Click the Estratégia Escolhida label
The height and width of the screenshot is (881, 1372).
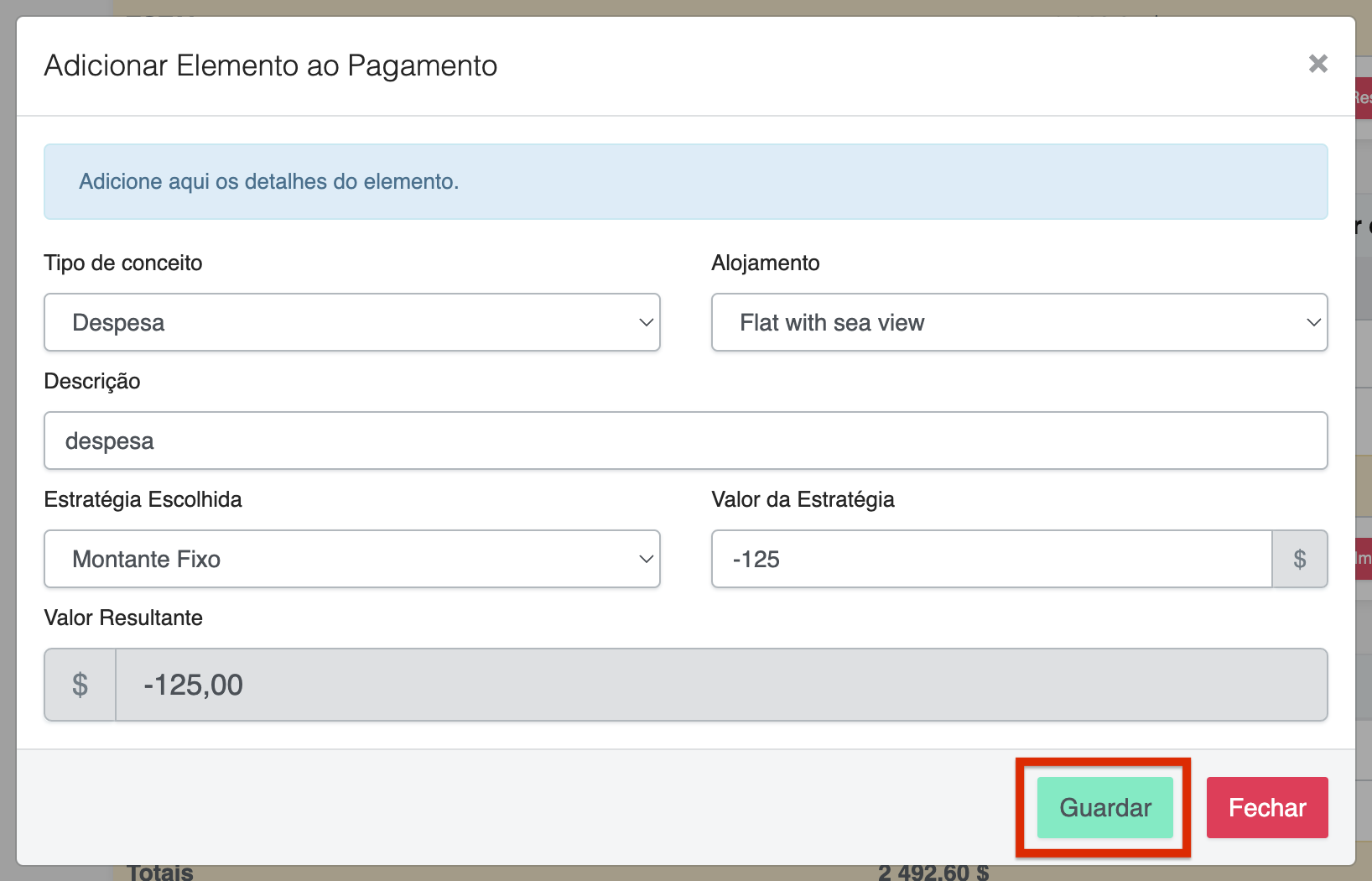[x=143, y=499]
